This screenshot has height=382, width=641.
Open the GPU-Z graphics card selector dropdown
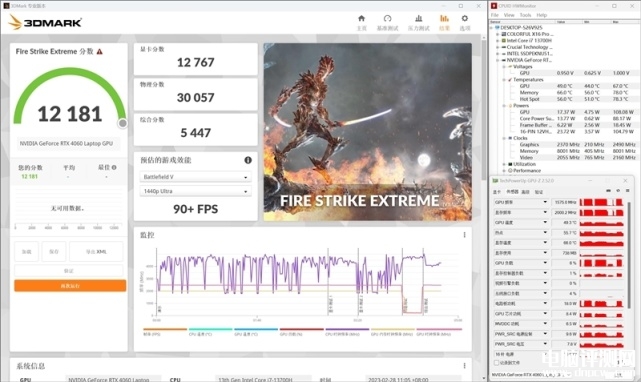[x=531, y=374]
